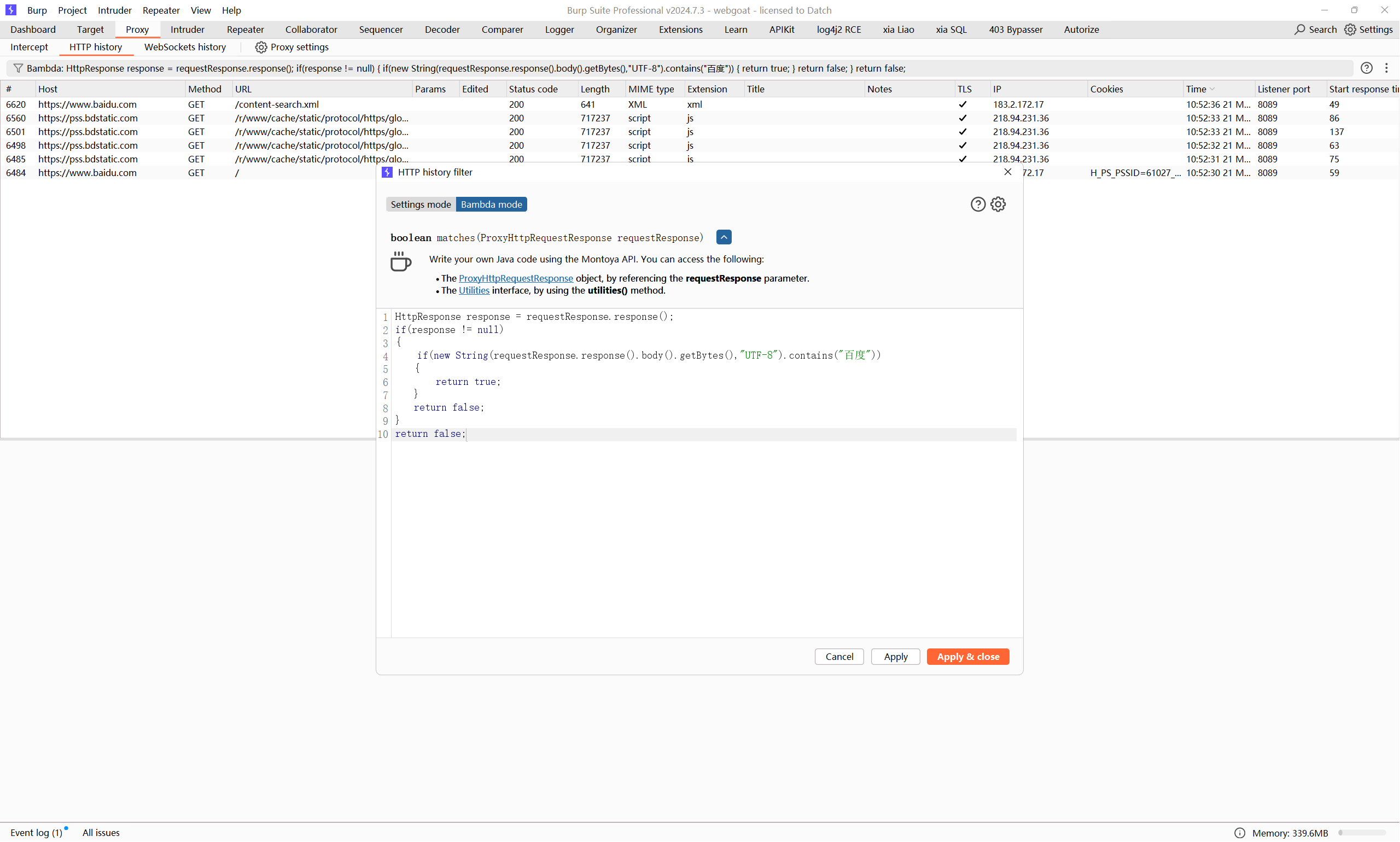
Task: Open the Repeater menu in menu bar
Action: click(x=161, y=10)
